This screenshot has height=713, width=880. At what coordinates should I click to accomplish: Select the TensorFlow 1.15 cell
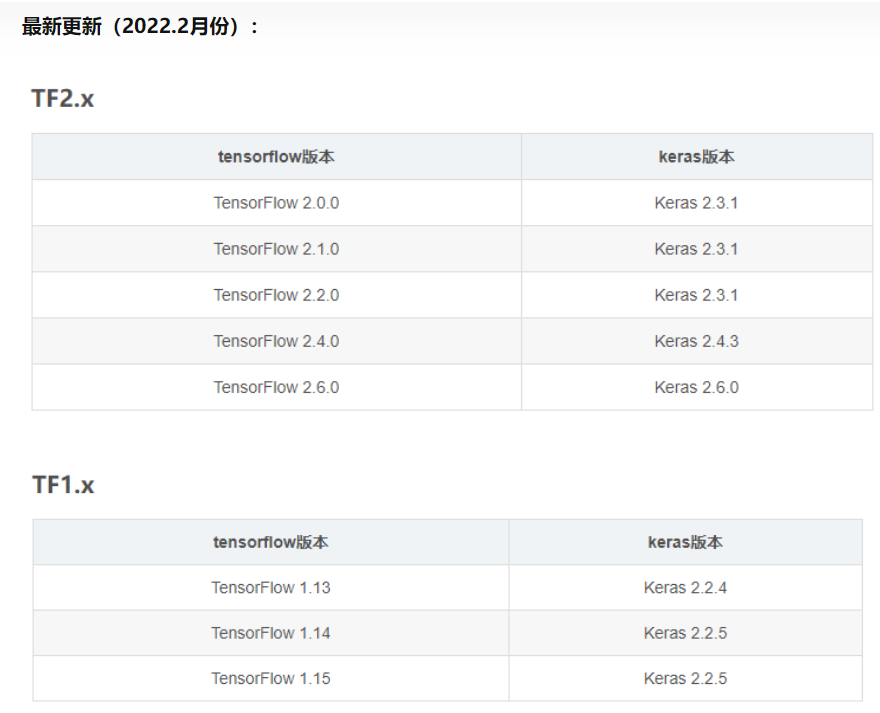pos(271,678)
